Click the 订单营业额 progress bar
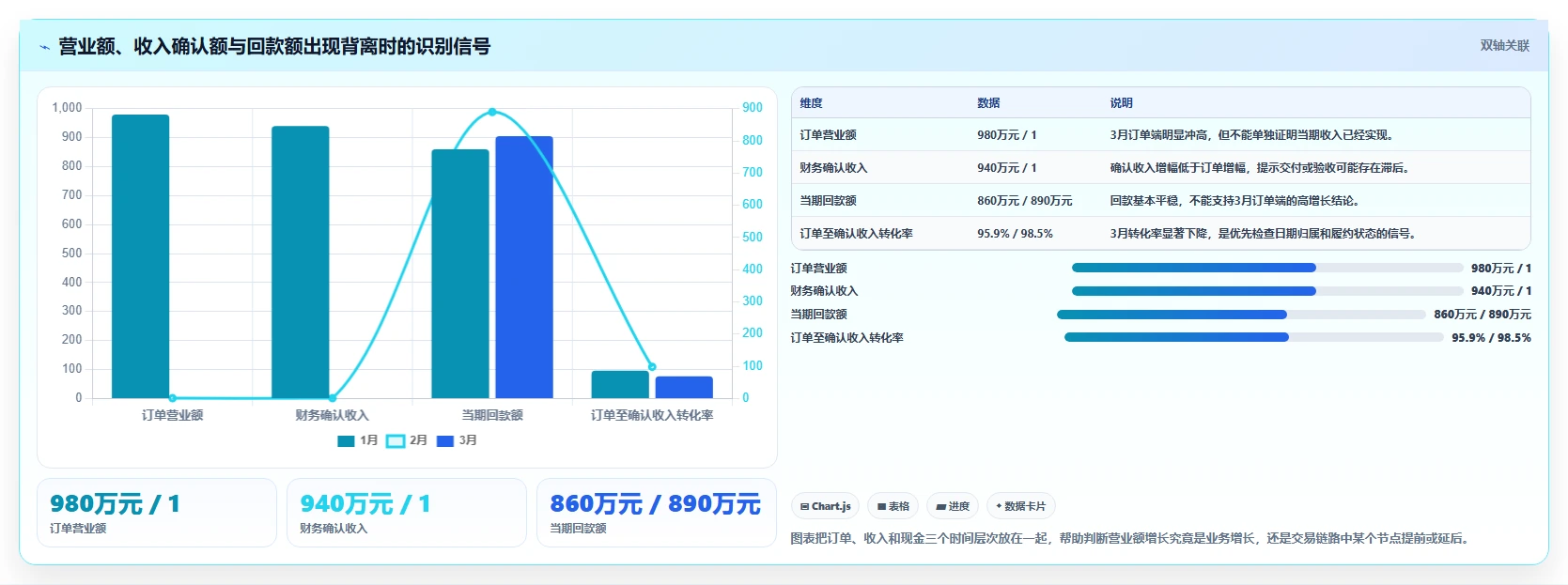 tap(1267, 268)
